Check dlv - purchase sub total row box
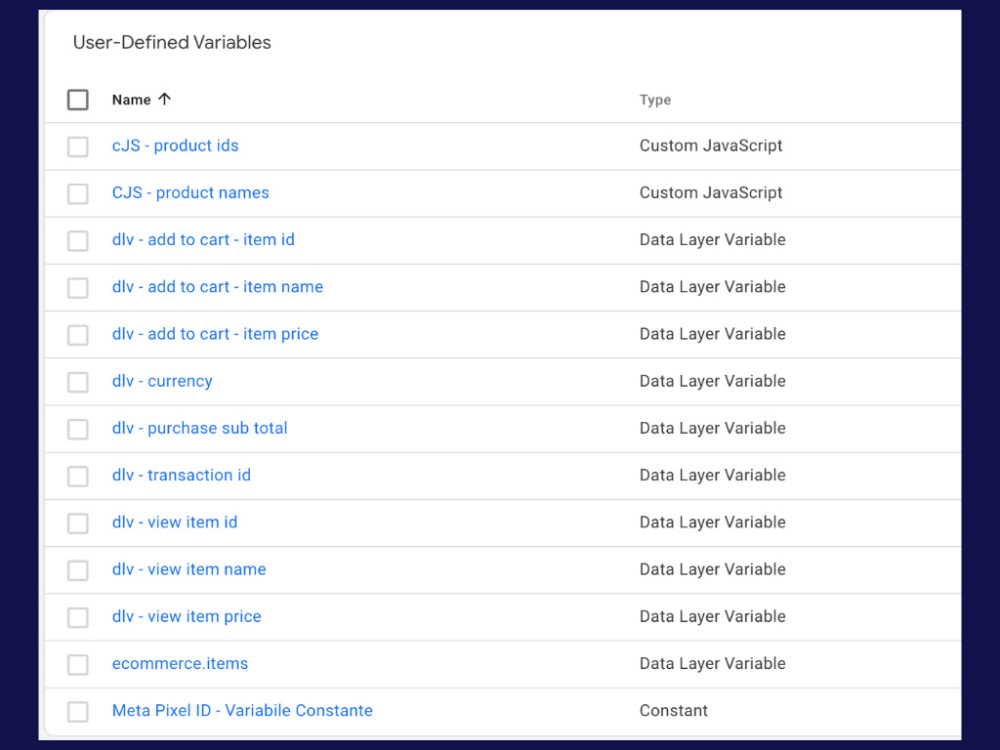 [x=78, y=429]
